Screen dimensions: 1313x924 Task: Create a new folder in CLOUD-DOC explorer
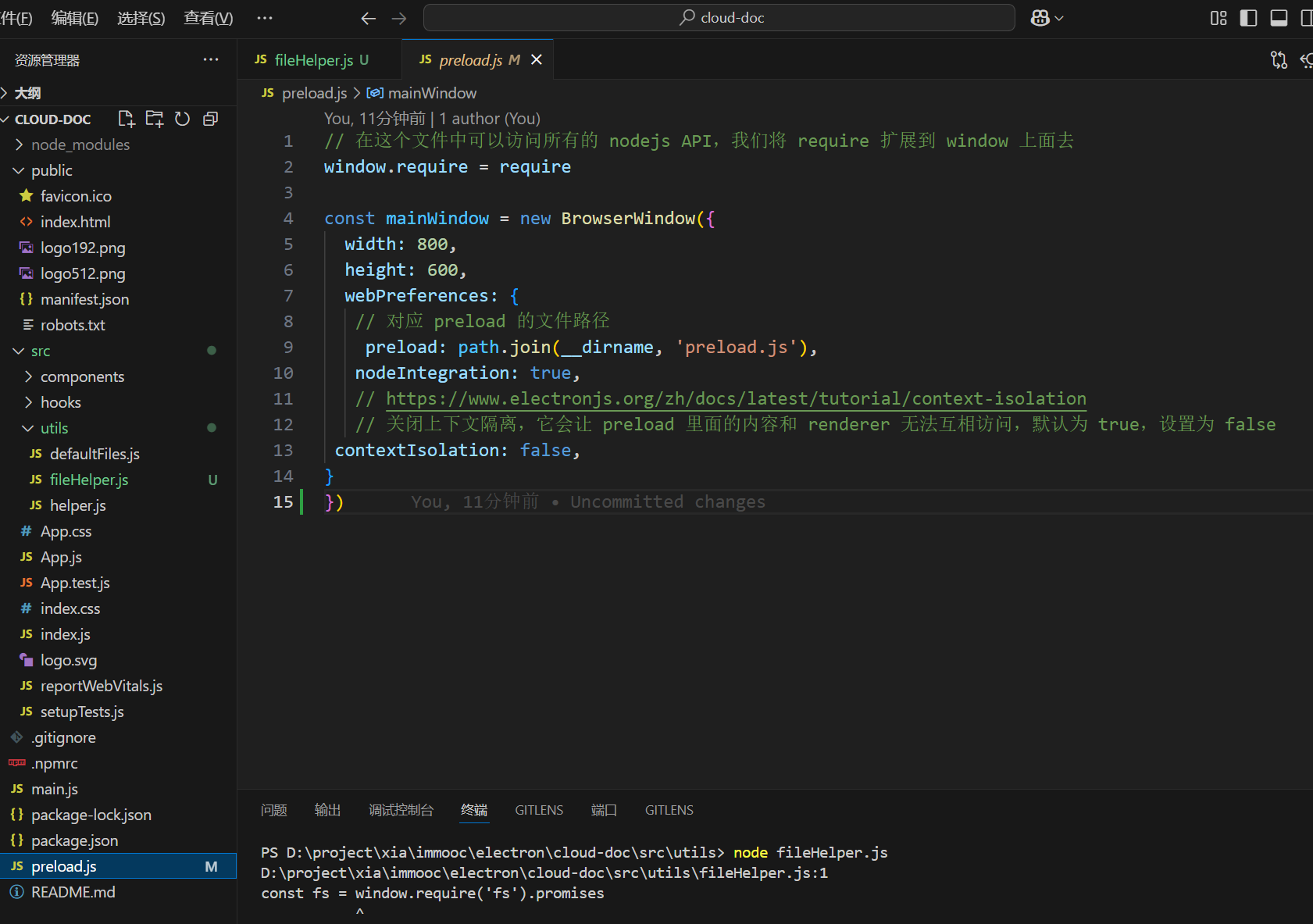[x=155, y=119]
